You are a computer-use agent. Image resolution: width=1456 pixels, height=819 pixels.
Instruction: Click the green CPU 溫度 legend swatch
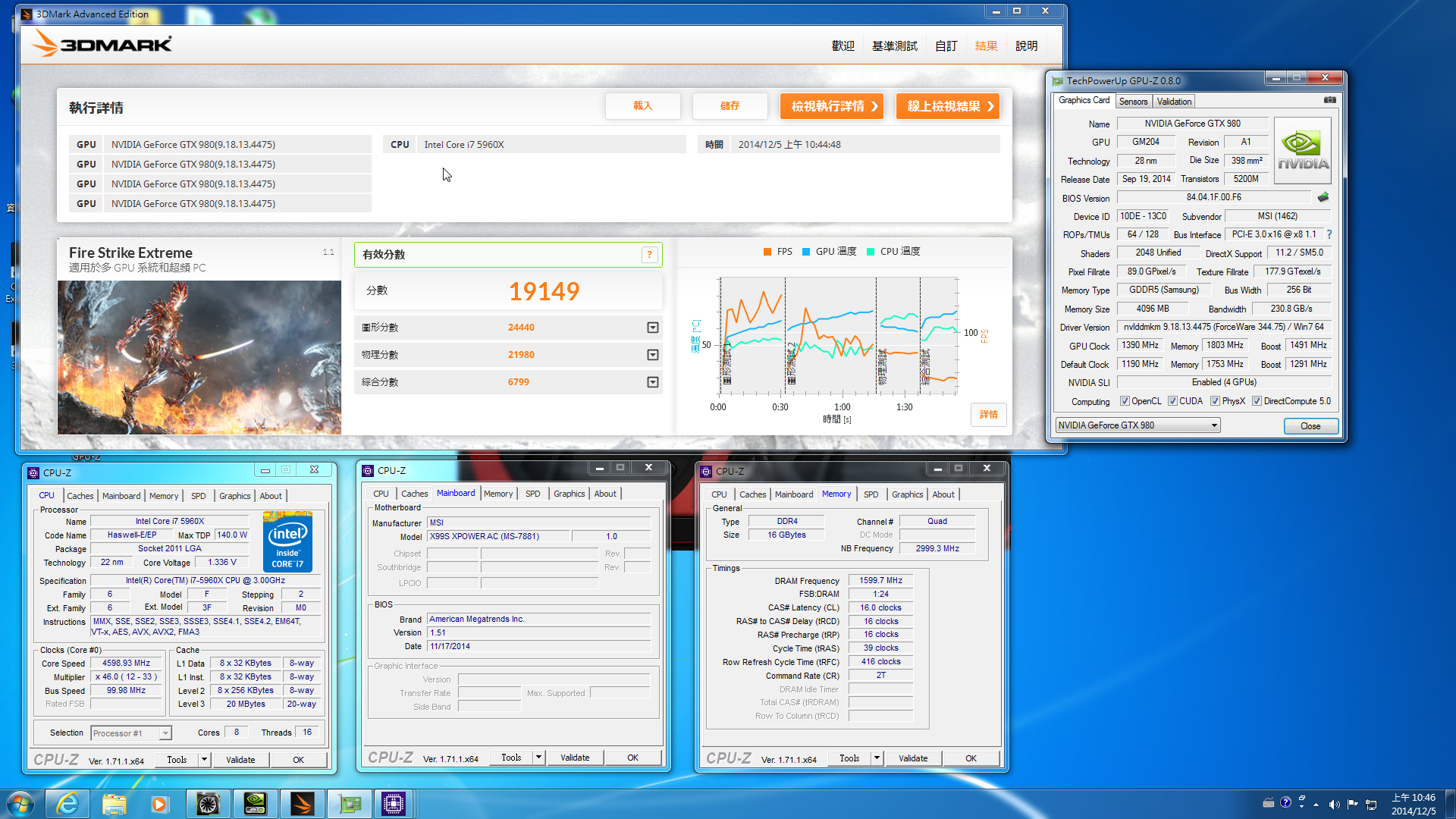tap(871, 252)
